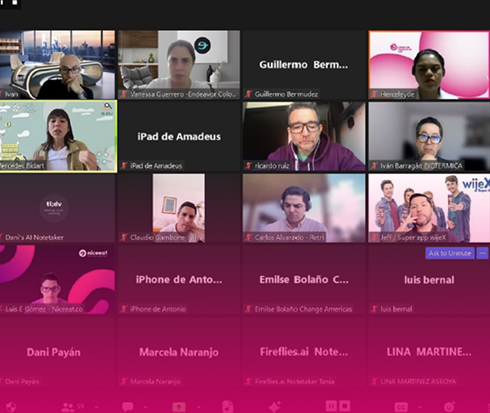Click 'Emilse Bolaño Change Americas' name label
The width and height of the screenshot is (490, 413).
point(303,309)
